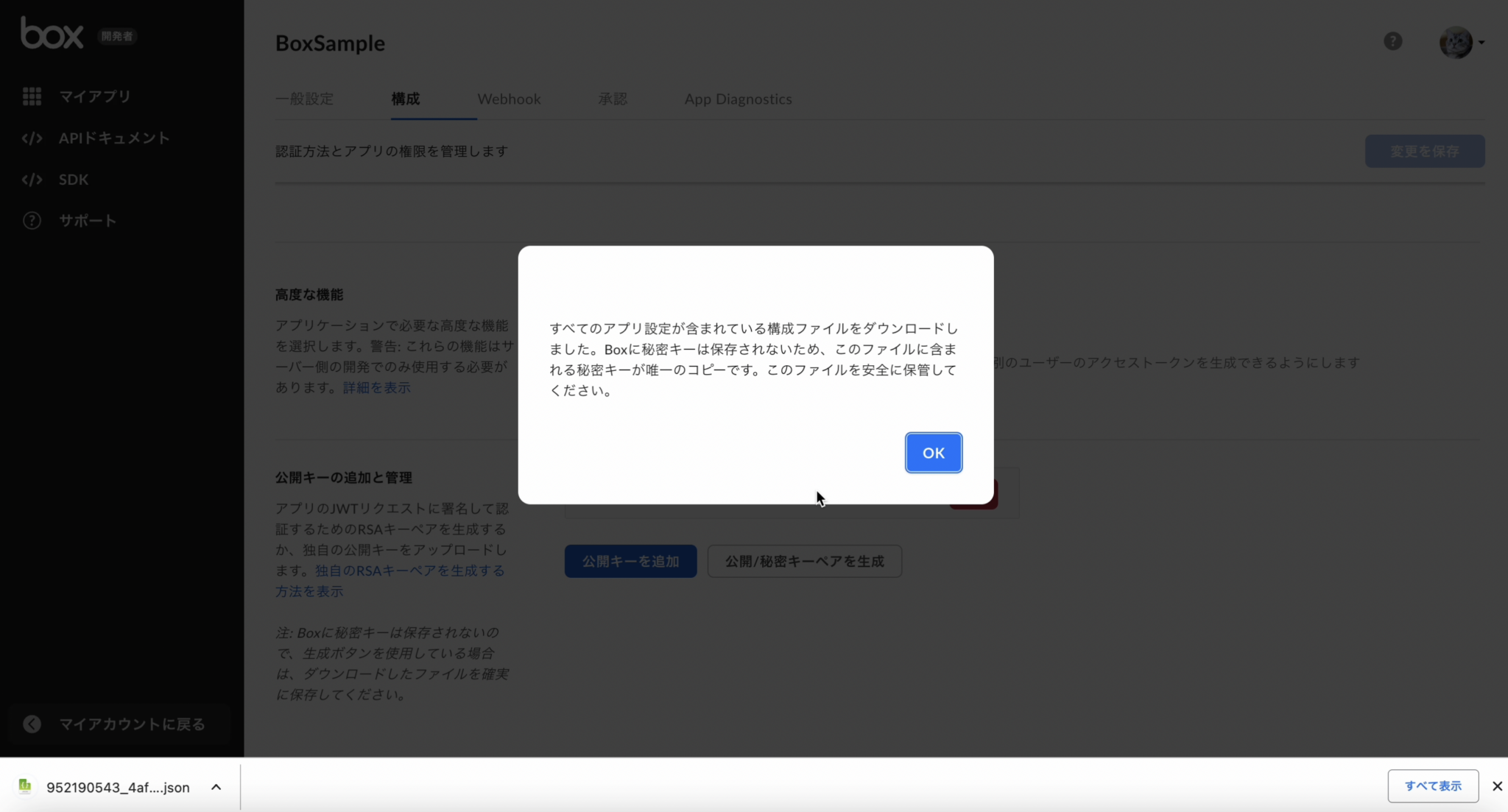The image size is (1508, 812).
Task: Click the profile avatar picture
Action: coord(1456,41)
